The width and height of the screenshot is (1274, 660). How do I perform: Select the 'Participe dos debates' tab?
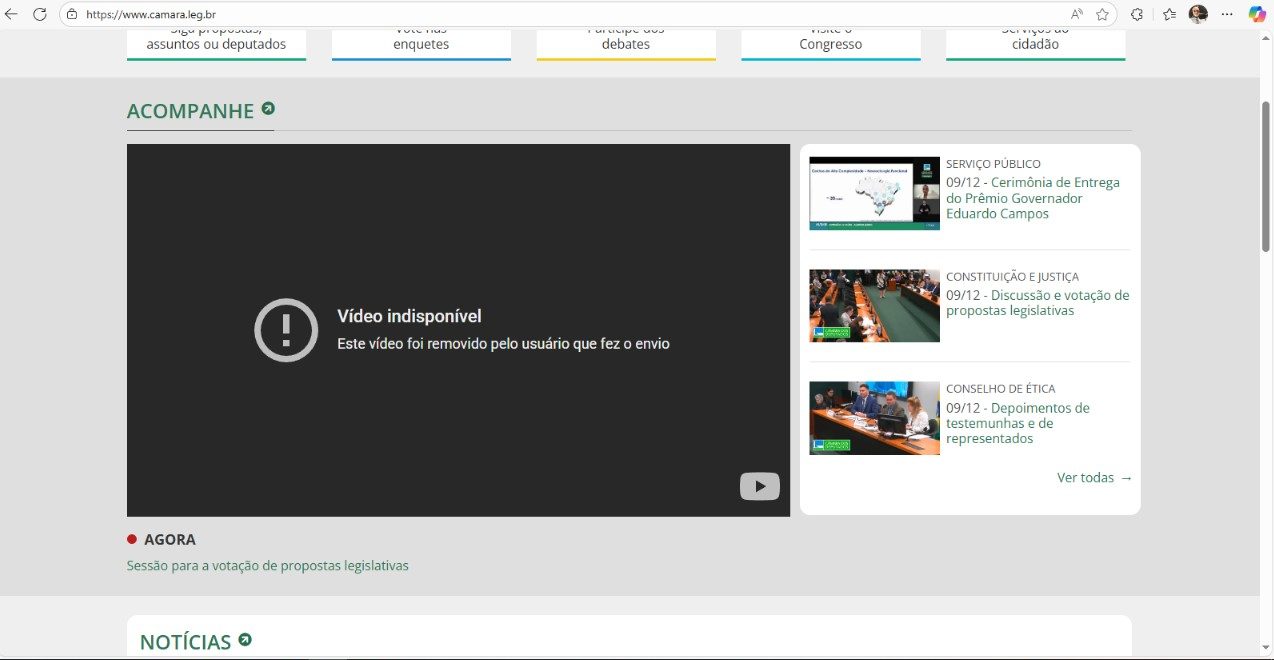(626, 44)
